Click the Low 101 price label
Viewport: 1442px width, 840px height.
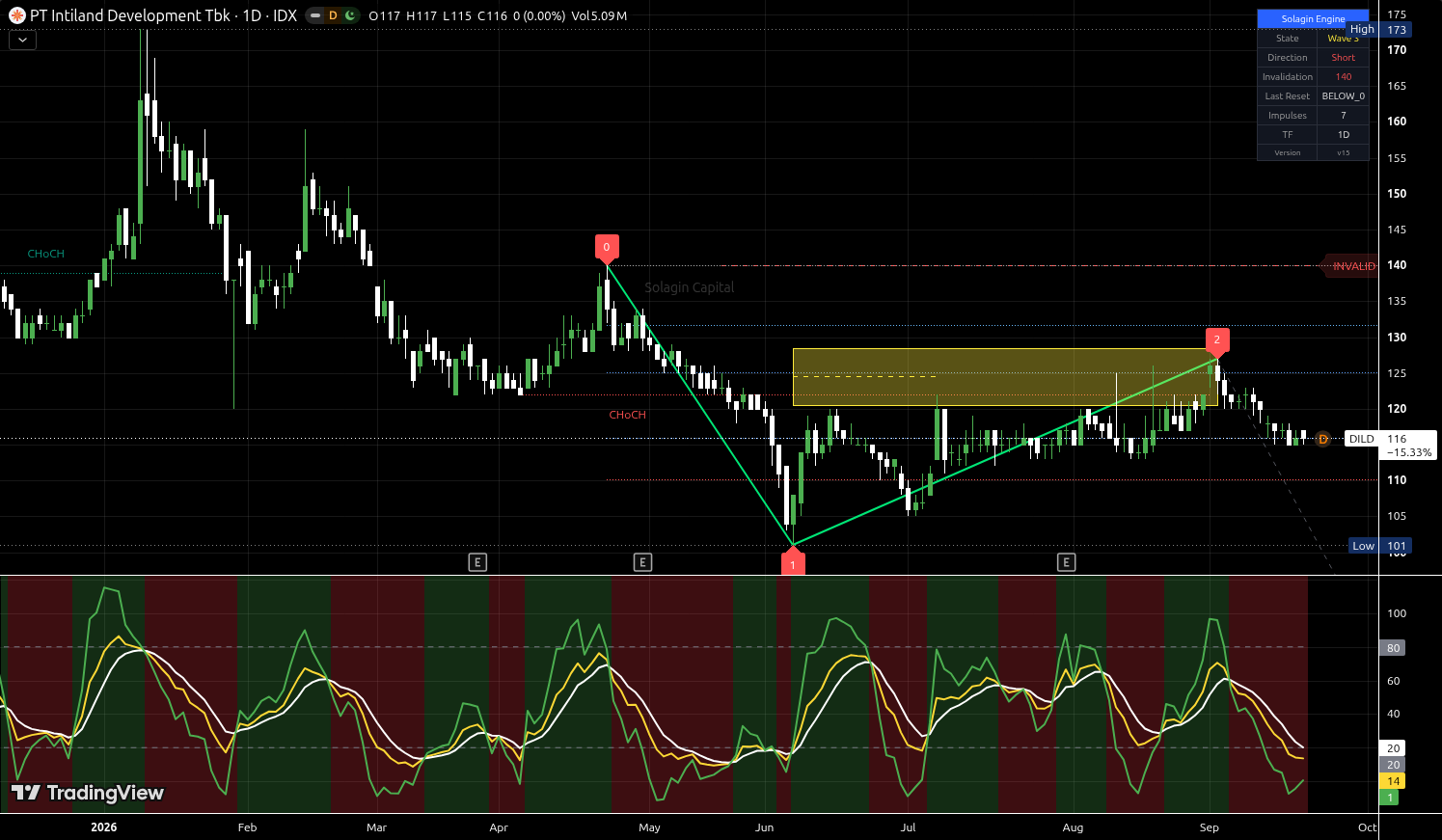click(x=1380, y=546)
